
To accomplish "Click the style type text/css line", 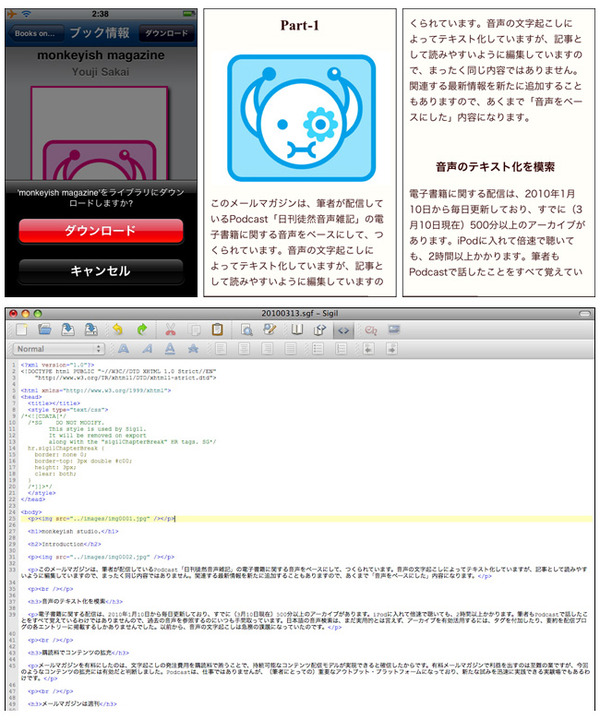I will [68, 410].
